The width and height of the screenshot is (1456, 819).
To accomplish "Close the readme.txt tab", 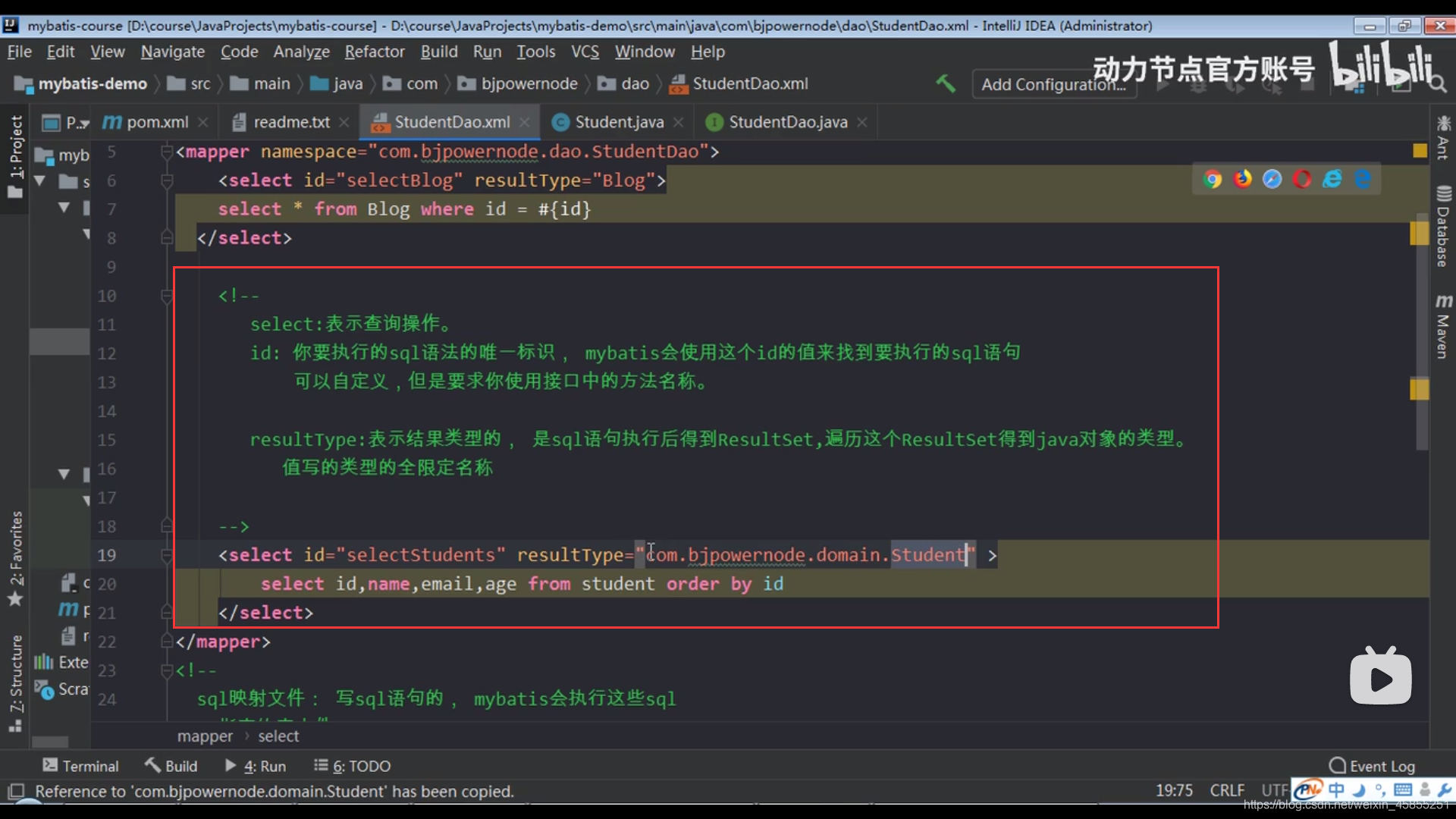I will pos(344,122).
